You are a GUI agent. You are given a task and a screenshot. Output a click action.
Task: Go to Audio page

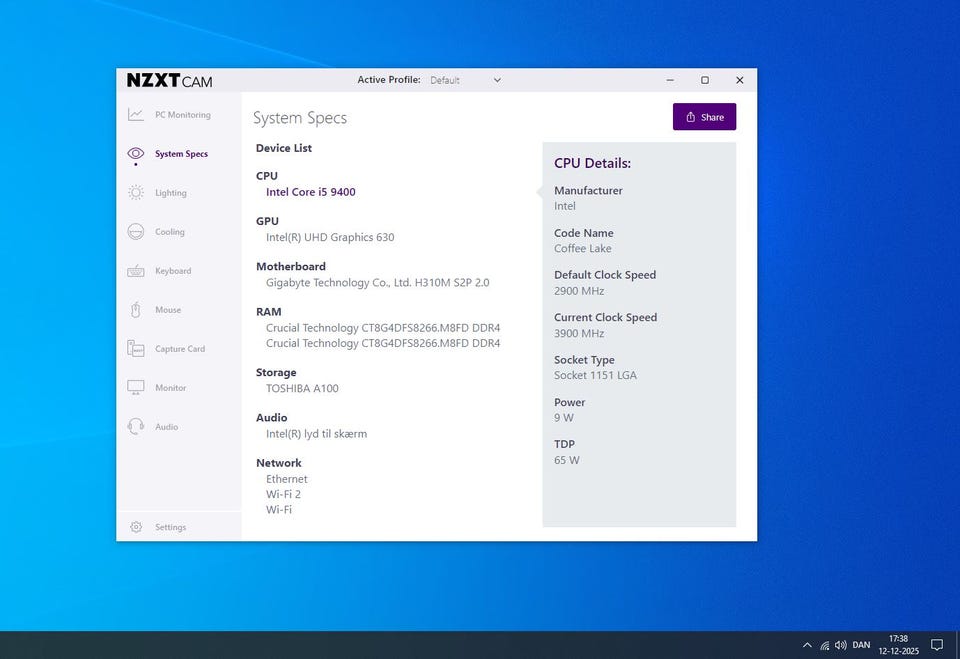click(167, 427)
